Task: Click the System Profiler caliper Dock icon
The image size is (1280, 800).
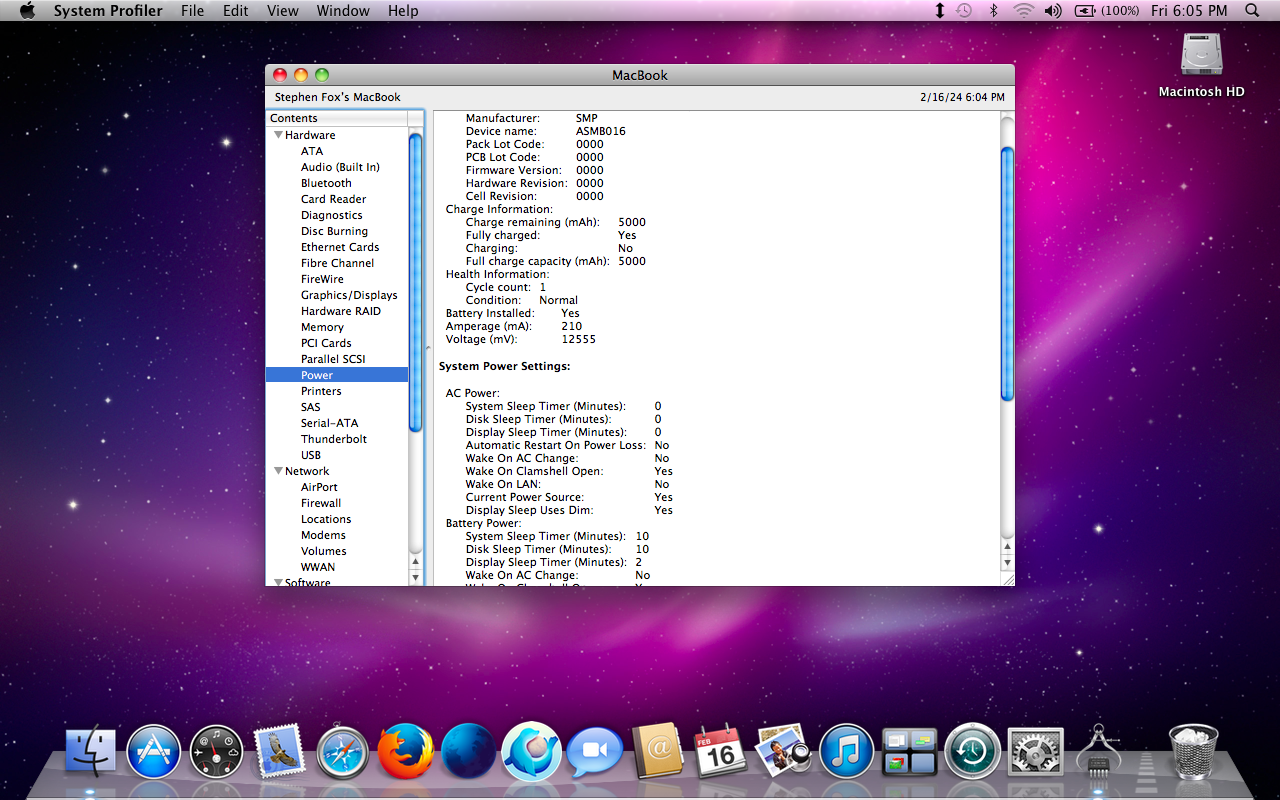Action: tap(1097, 752)
